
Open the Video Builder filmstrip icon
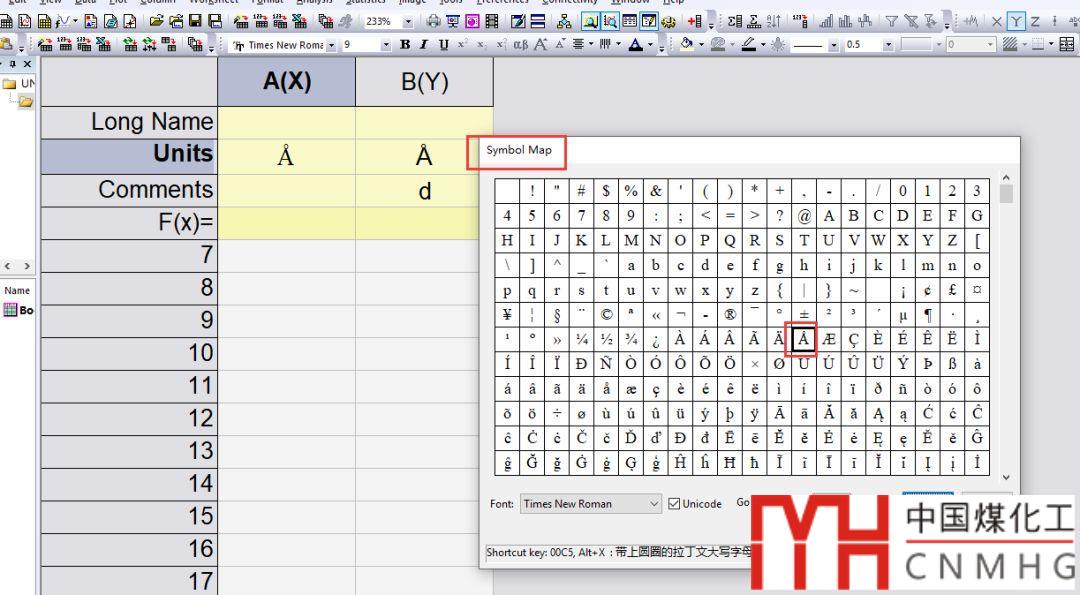(x=492, y=21)
